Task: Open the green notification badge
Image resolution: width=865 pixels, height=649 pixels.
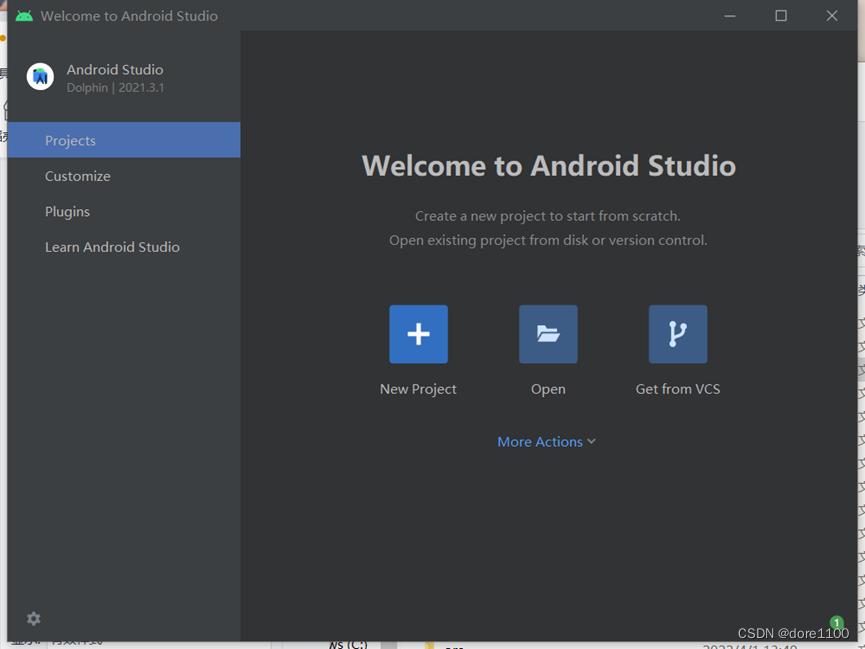Action: click(836, 623)
